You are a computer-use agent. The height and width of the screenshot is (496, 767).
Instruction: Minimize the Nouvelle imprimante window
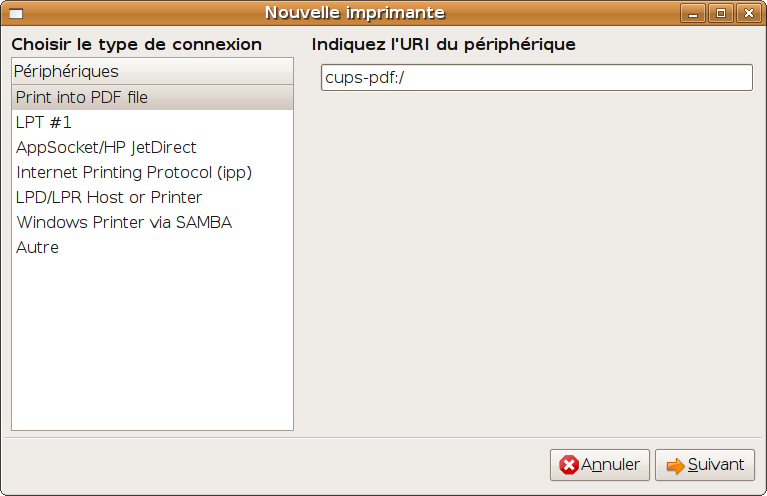[694, 13]
